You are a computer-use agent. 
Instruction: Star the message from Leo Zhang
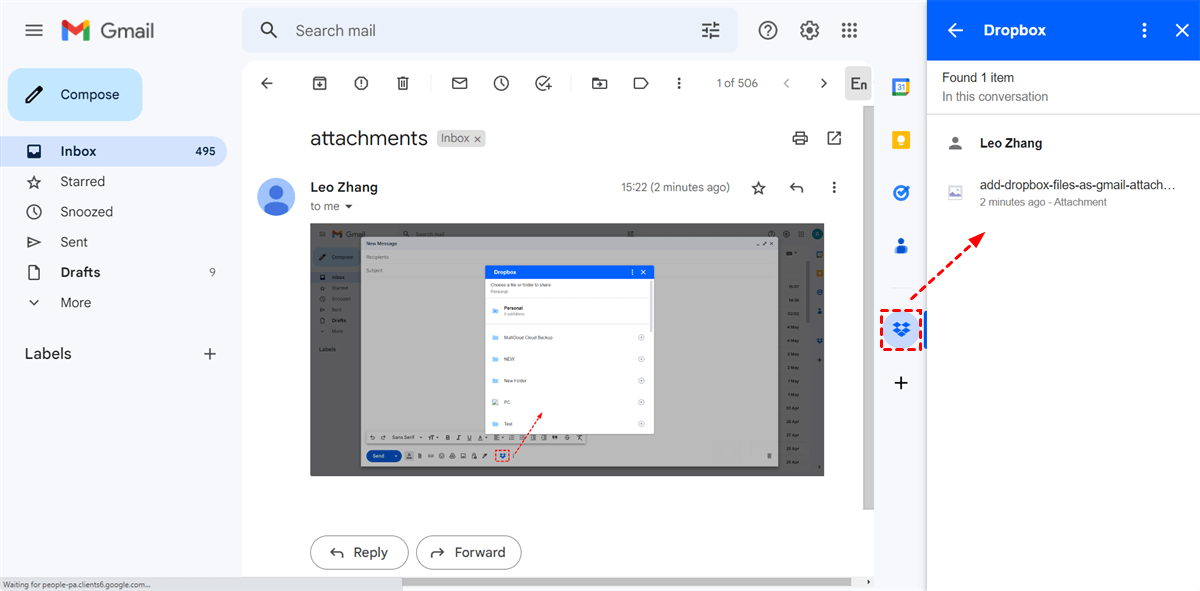coord(759,187)
